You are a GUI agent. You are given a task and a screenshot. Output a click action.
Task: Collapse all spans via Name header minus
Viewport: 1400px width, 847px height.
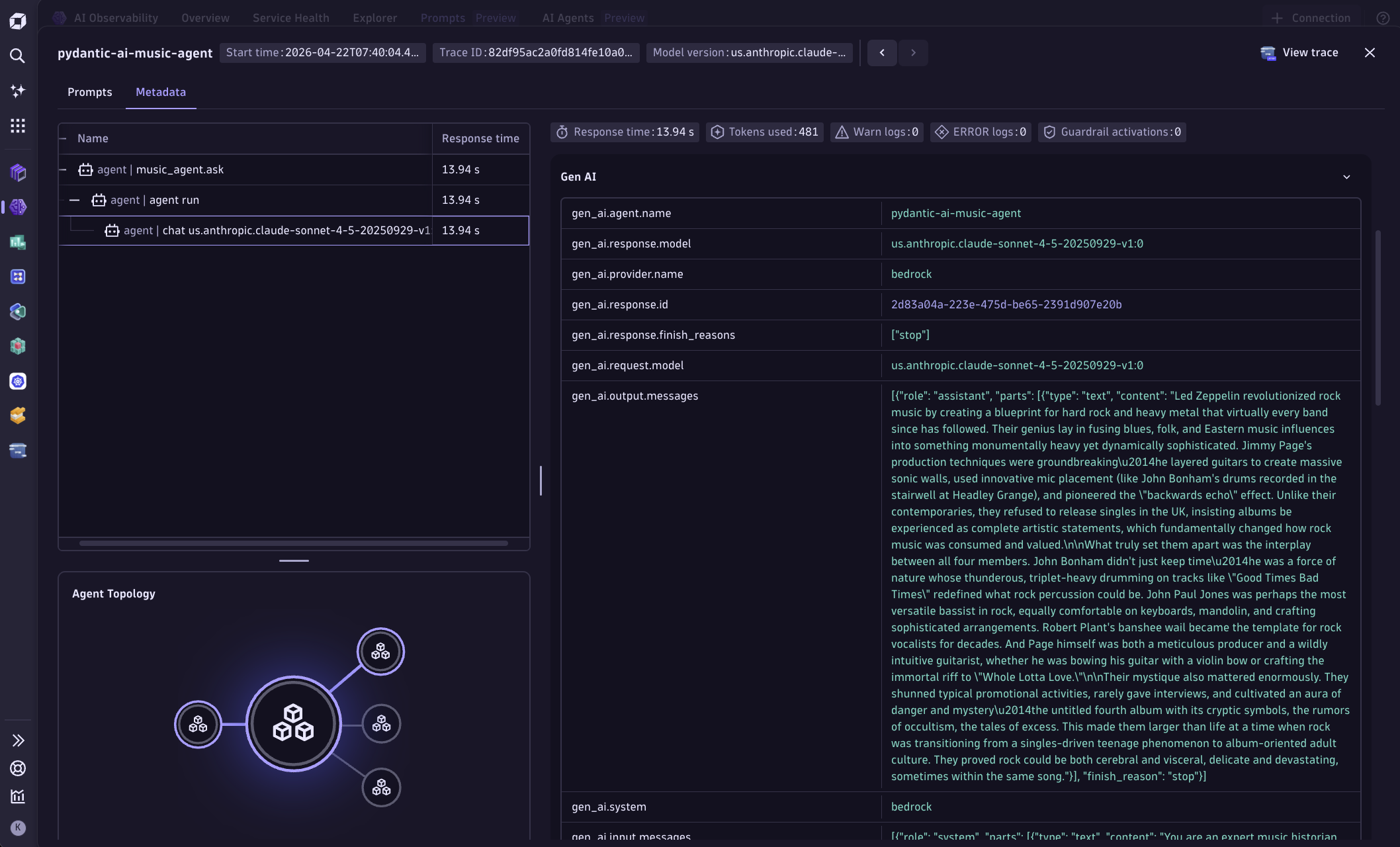click(63, 138)
